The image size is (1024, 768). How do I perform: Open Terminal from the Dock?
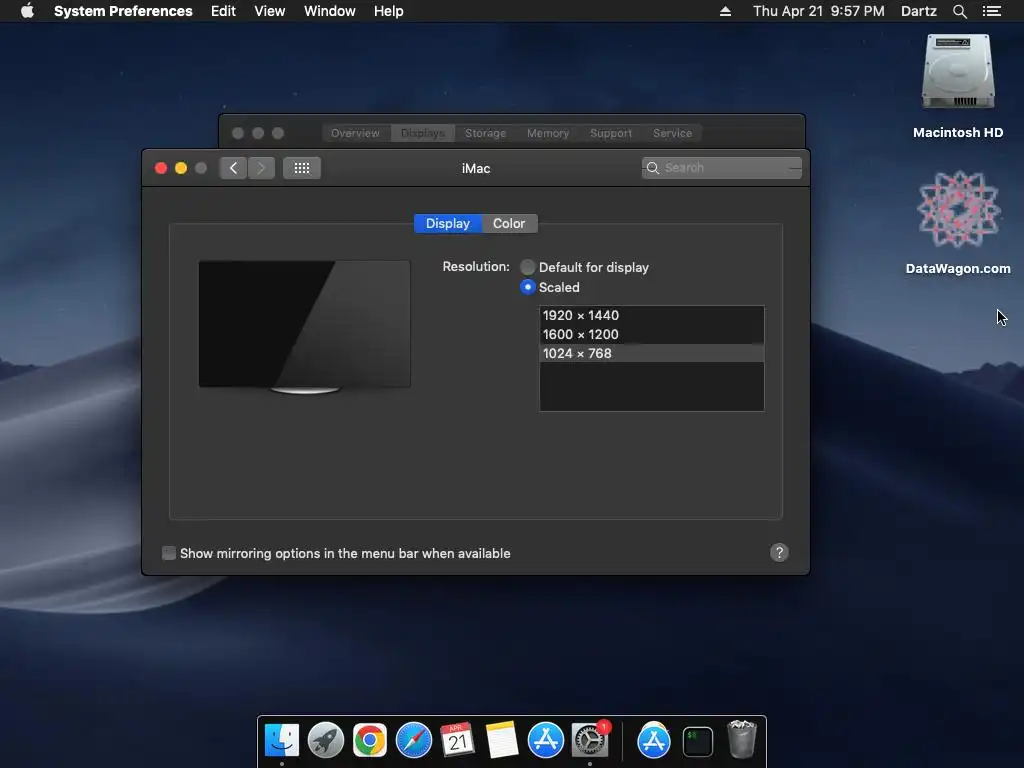(x=697, y=742)
